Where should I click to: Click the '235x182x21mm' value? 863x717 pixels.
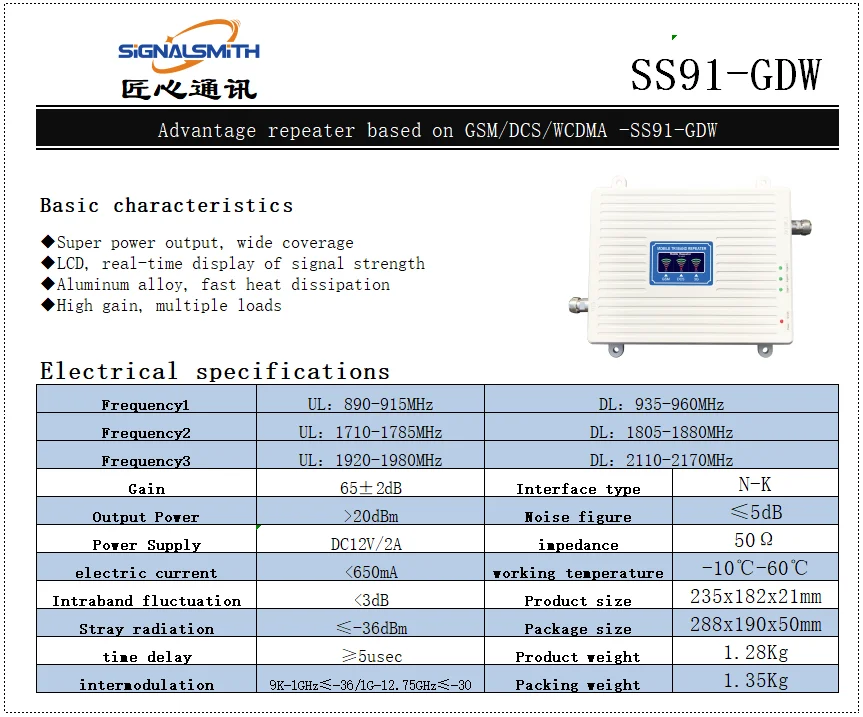(x=756, y=596)
